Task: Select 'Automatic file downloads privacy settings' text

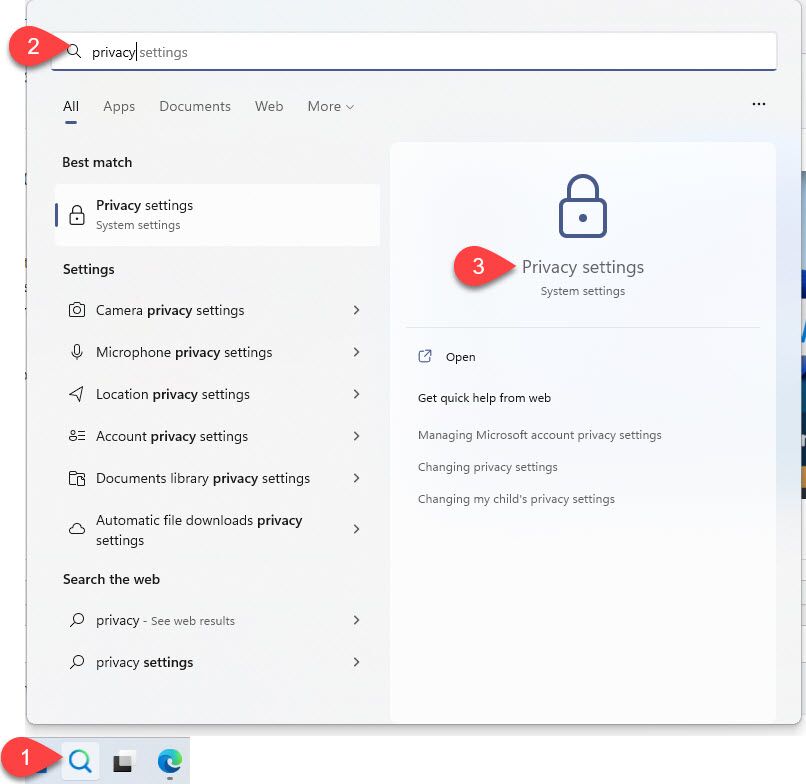Action: pos(199,530)
